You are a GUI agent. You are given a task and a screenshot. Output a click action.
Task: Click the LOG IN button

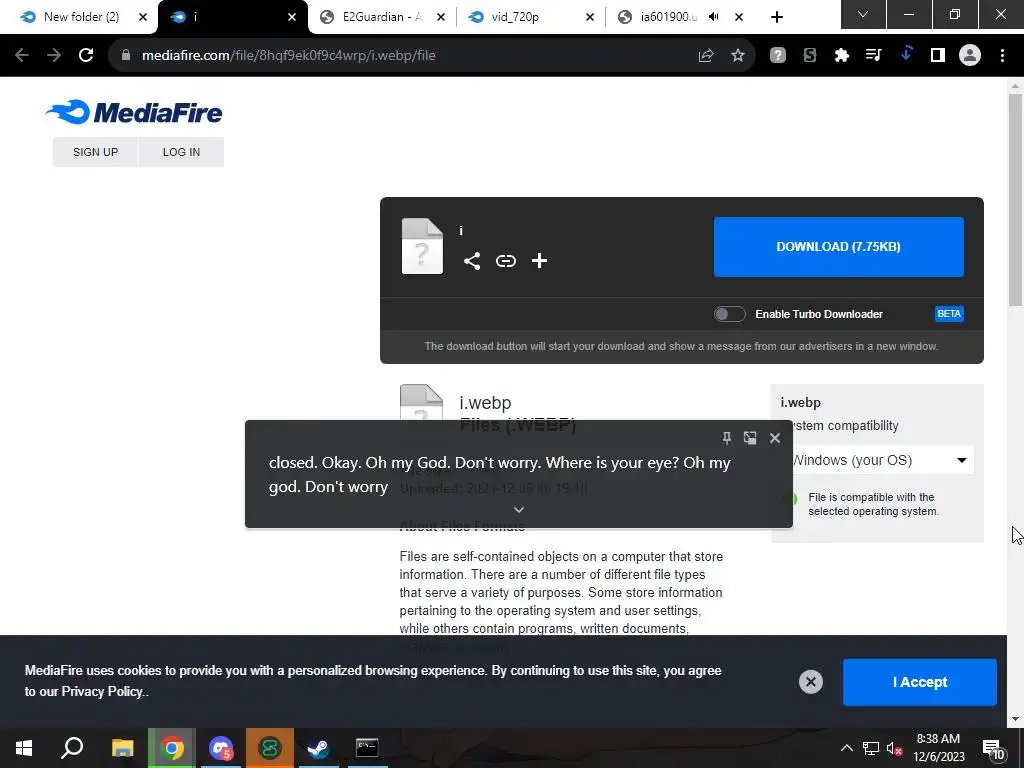click(x=182, y=152)
